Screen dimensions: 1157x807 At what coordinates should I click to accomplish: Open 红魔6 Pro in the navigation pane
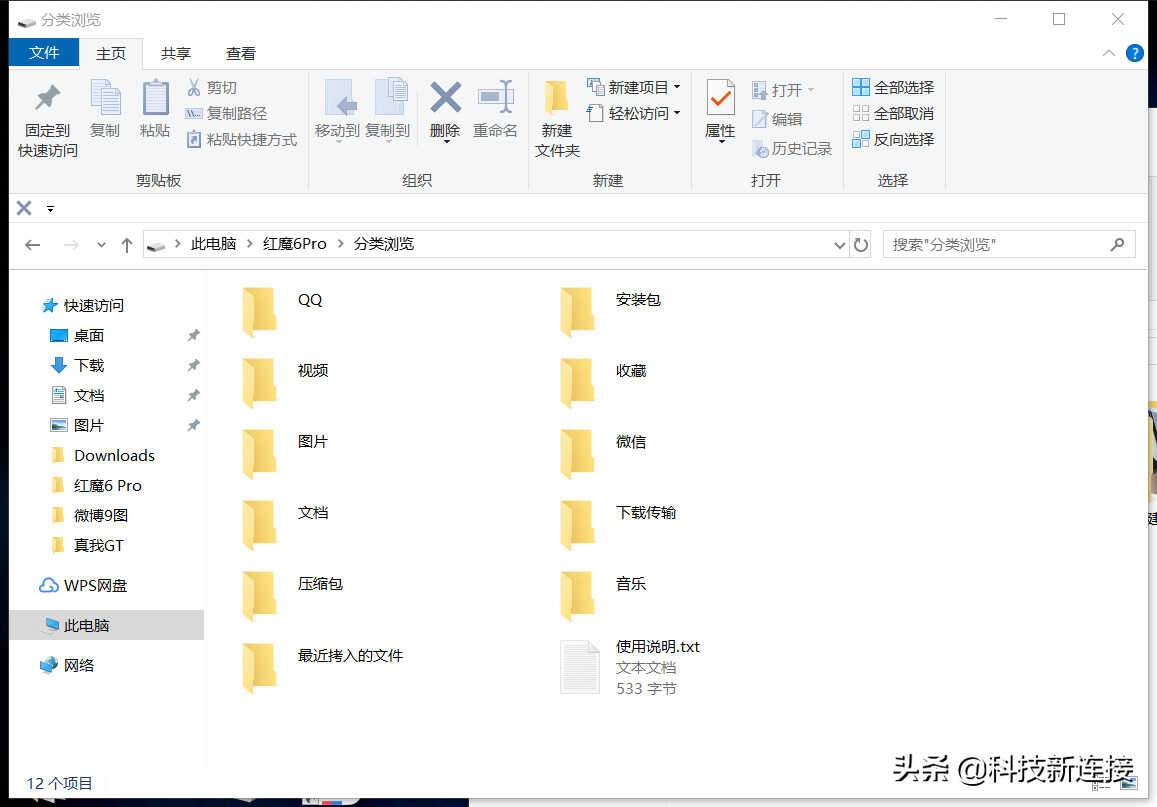point(107,486)
